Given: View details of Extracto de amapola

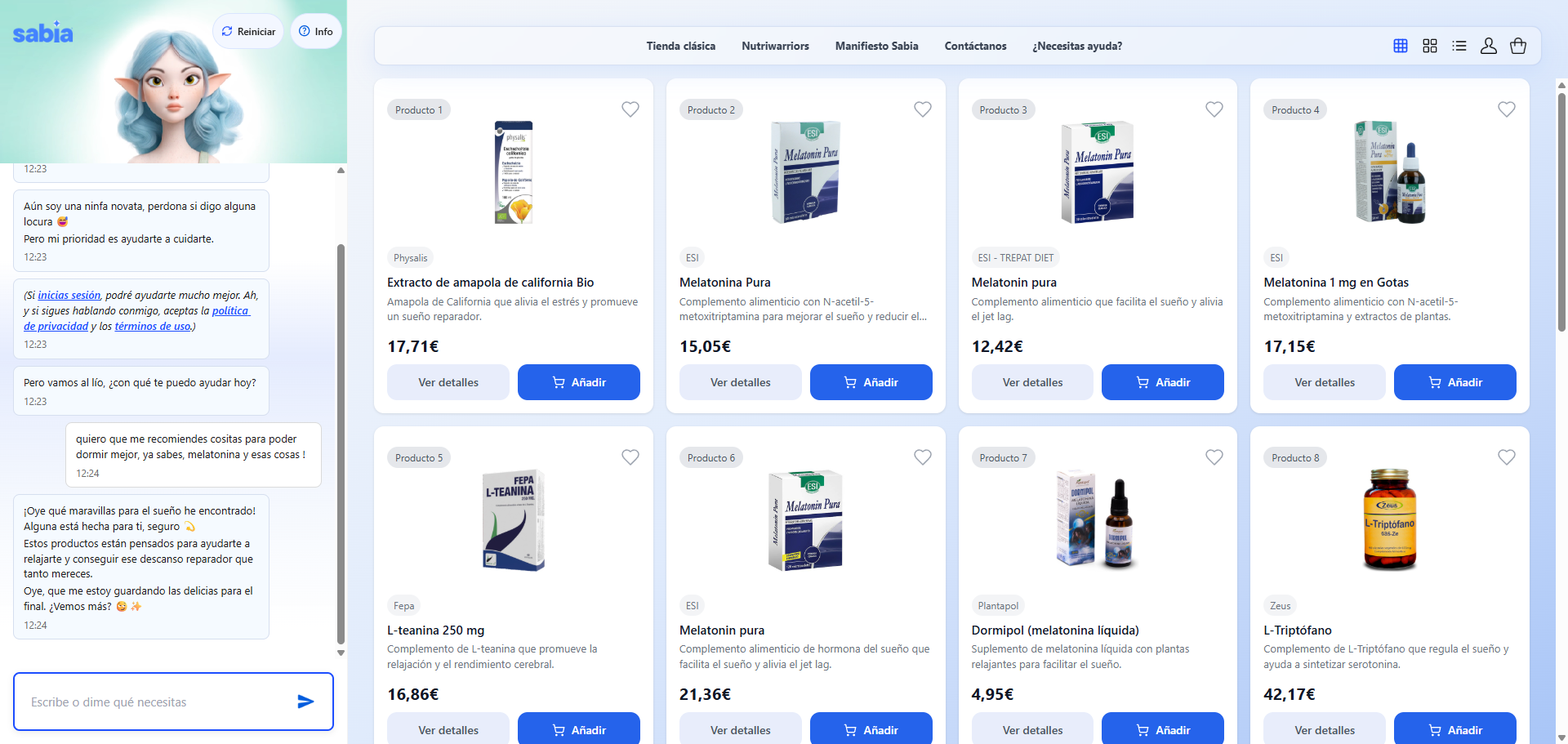Looking at the screenshot, I should click(x=448, y=382).
